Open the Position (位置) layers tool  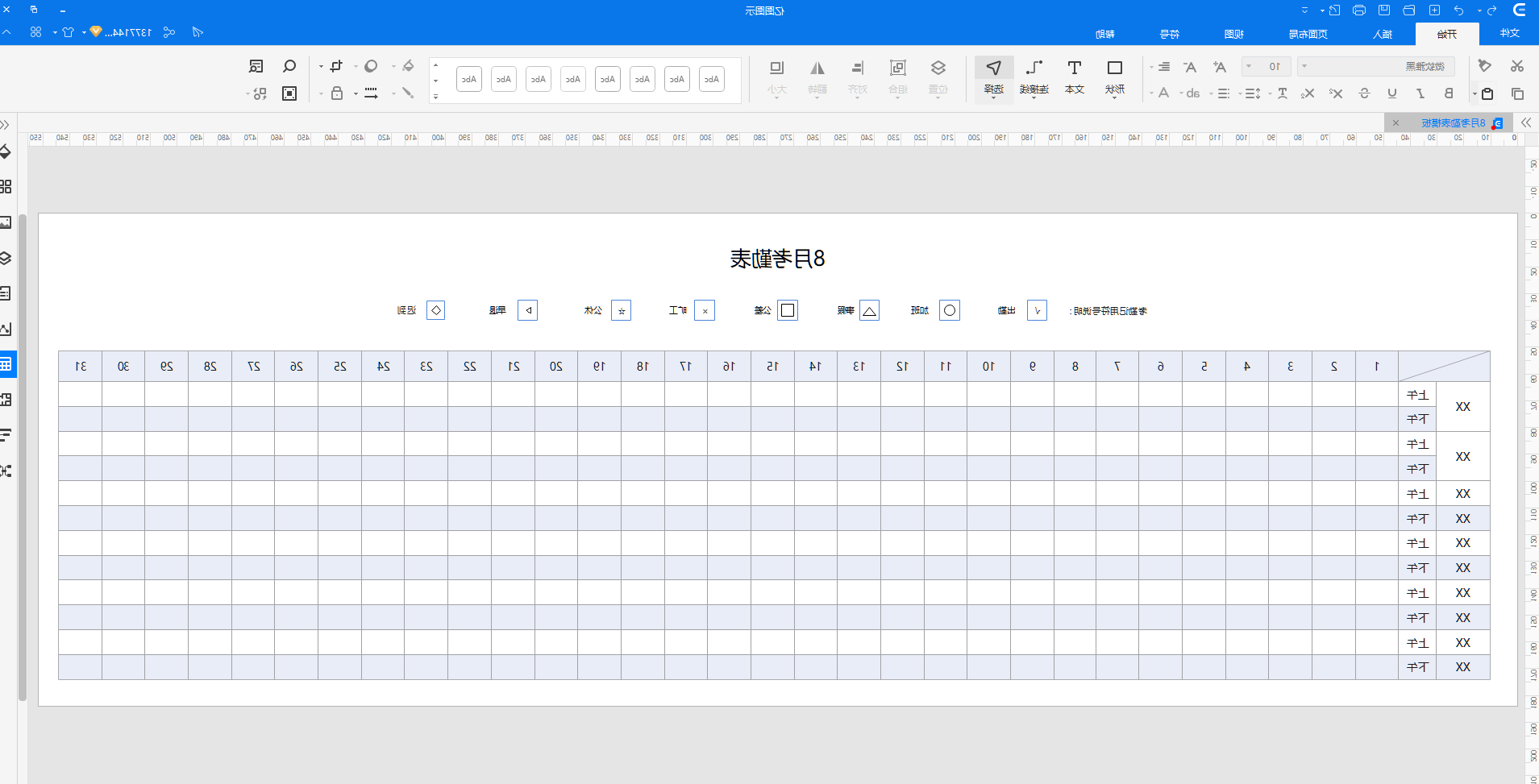click(938, 77)
